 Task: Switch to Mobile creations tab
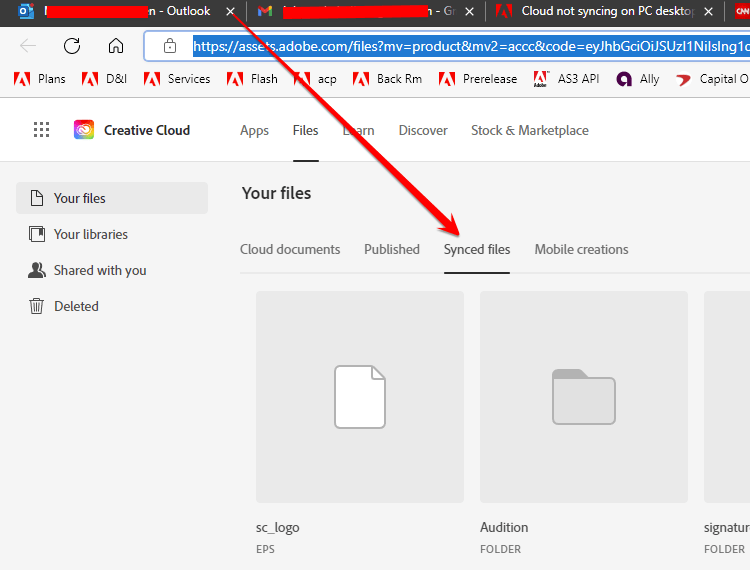pos(581,249)
